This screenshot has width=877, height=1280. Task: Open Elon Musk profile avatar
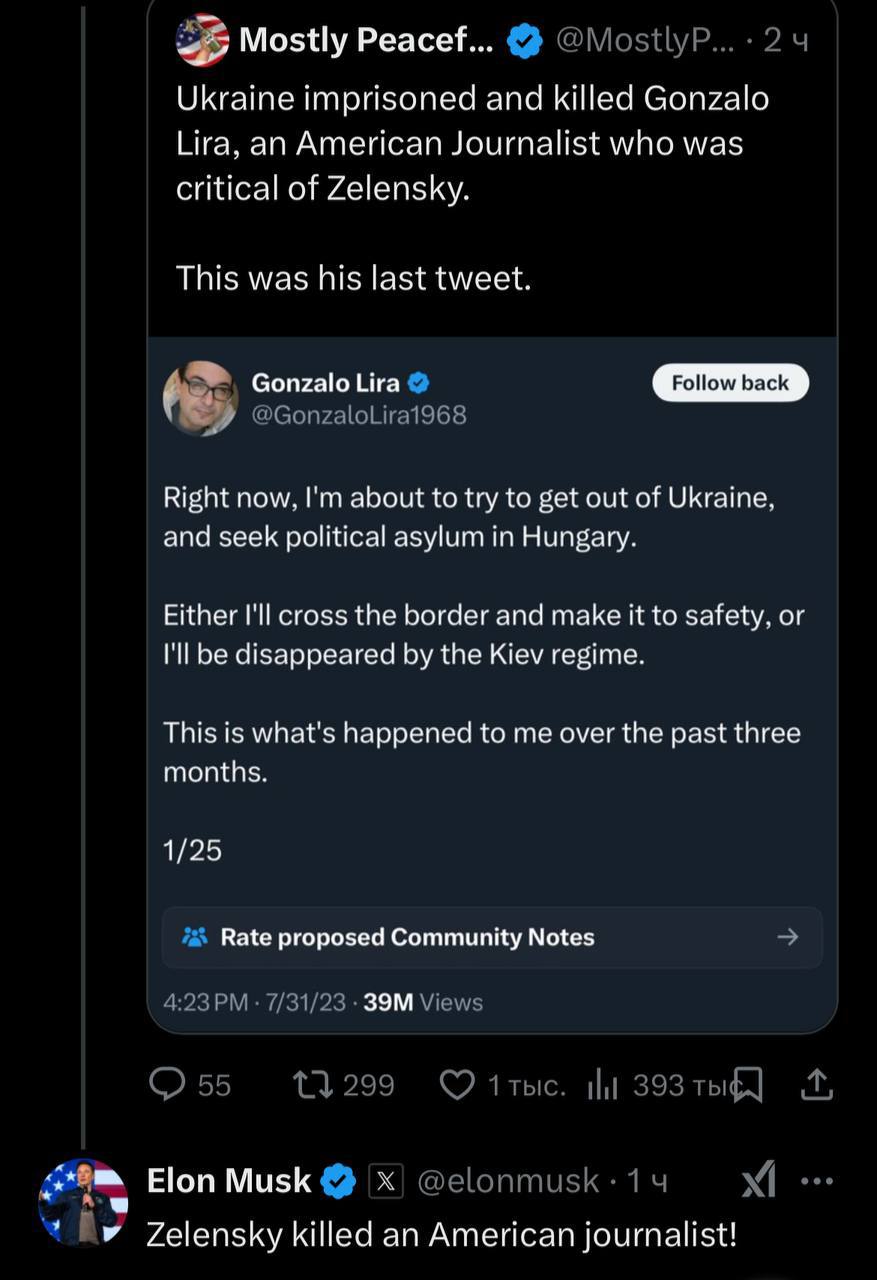point(83,1203)
